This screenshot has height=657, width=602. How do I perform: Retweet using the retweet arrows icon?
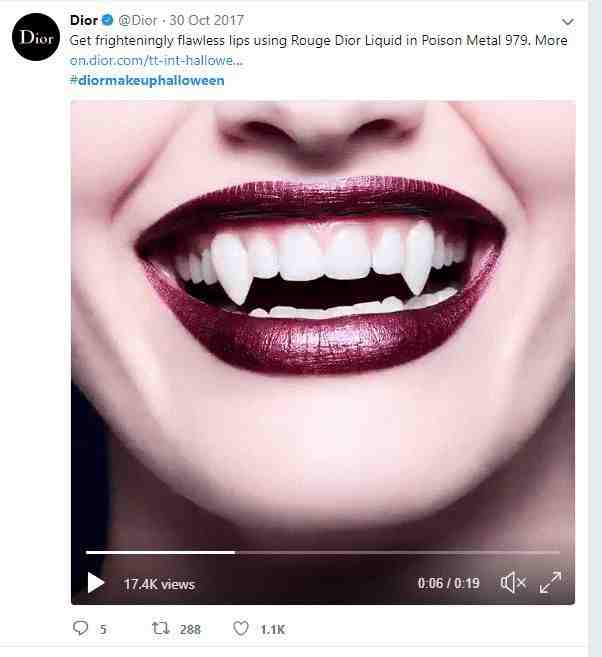160,629
